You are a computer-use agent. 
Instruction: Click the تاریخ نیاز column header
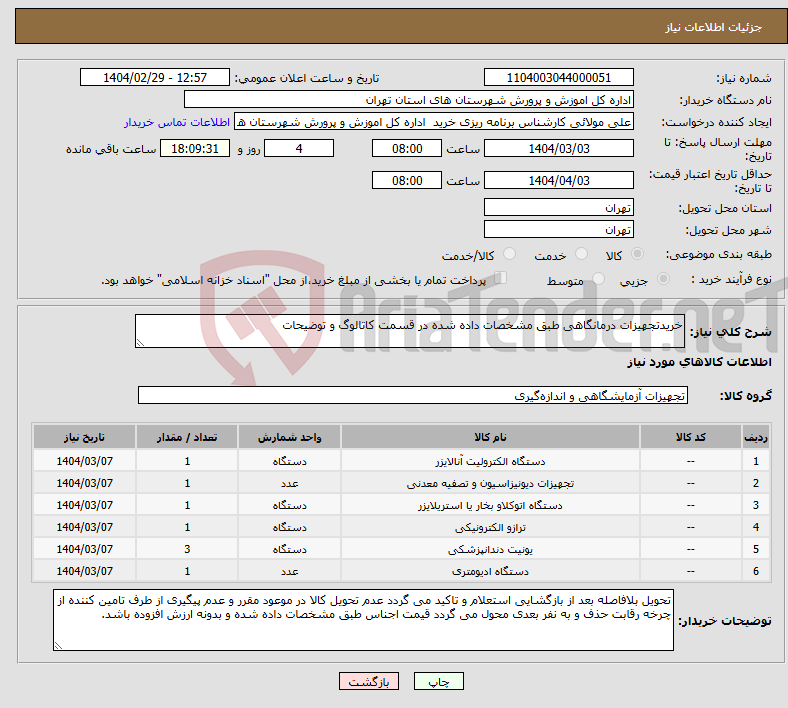[x=84, y=437]
